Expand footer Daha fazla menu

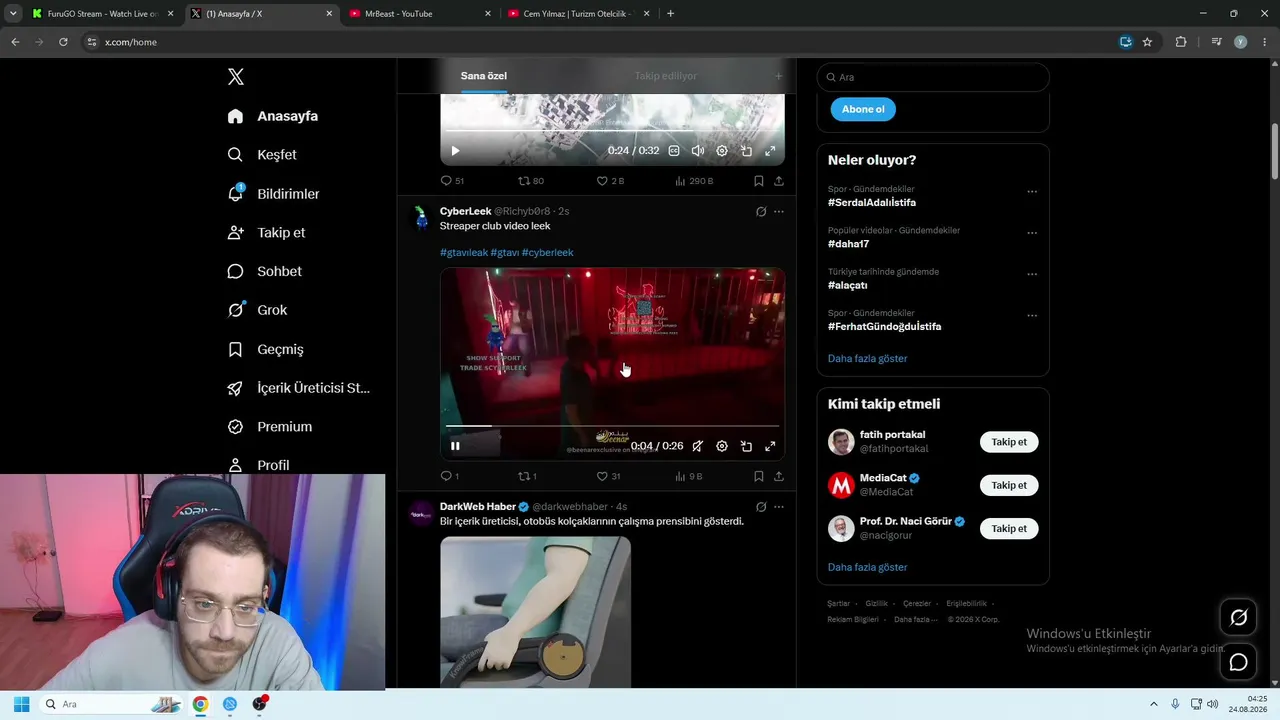tap(916, 619)
